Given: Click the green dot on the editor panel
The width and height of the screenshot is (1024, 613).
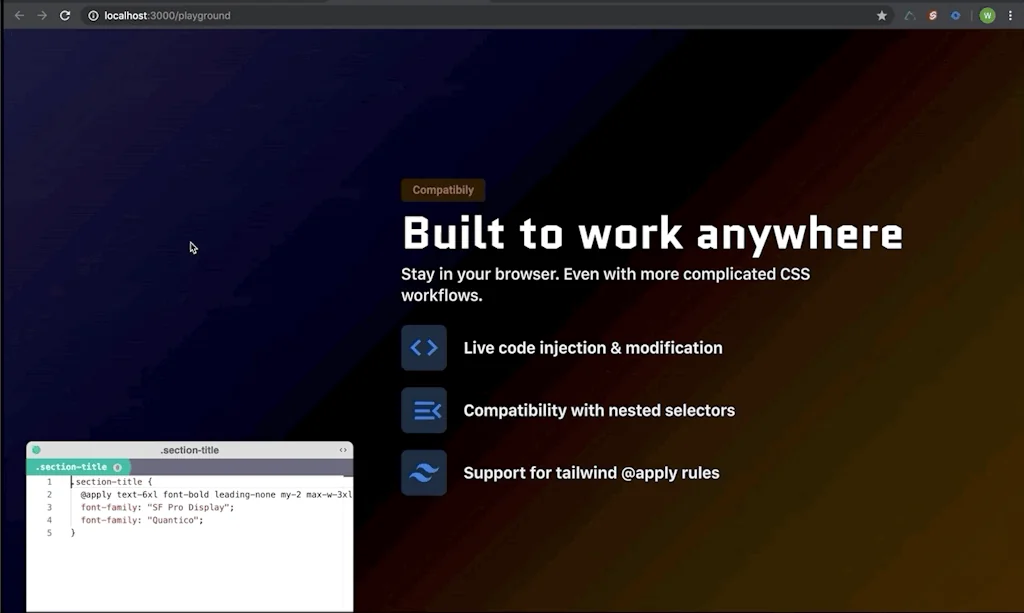Looking at the screenshot, I should pos(36,450).
